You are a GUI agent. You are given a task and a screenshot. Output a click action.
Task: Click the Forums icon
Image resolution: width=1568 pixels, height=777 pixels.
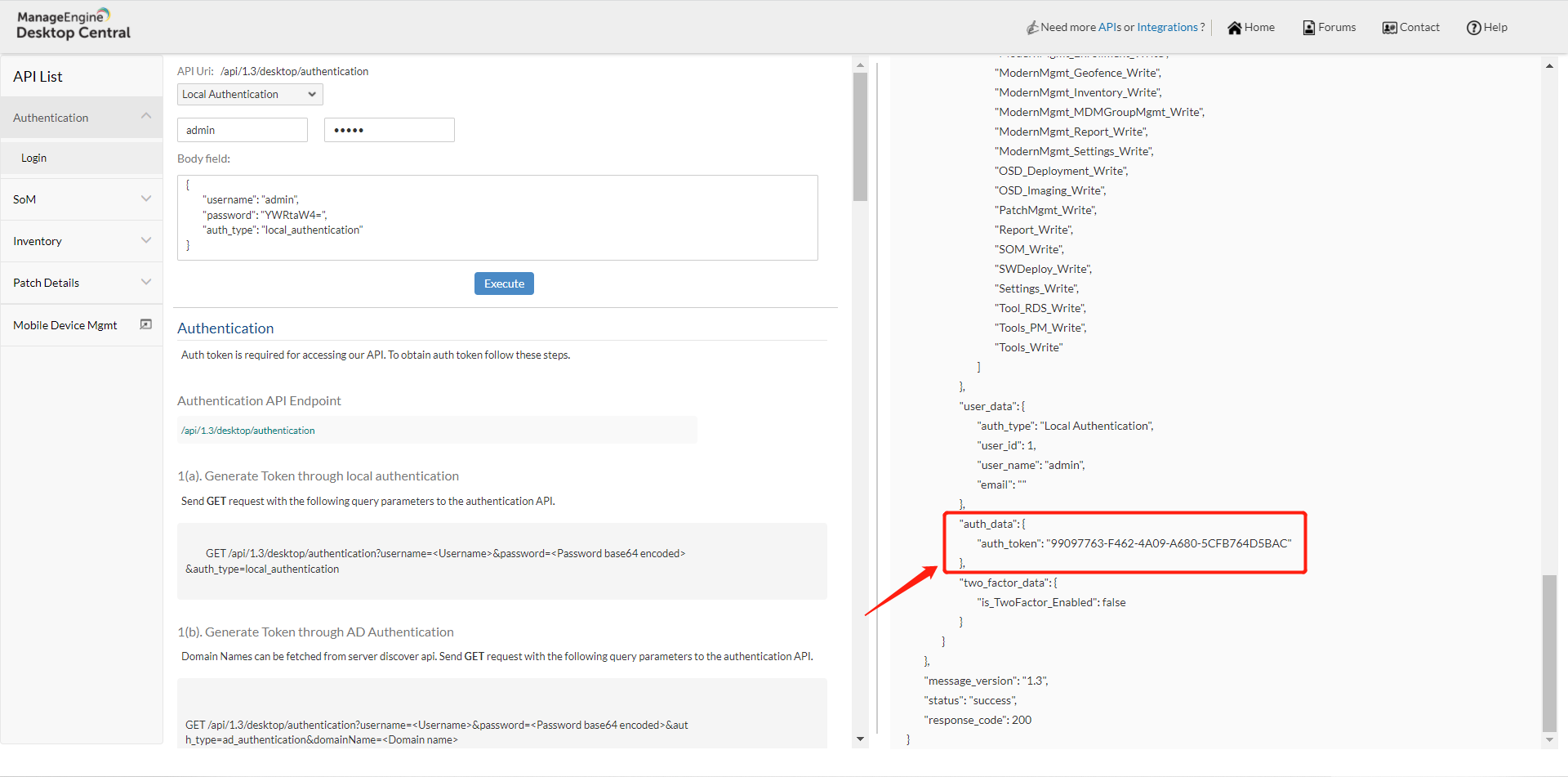(1309, 28)
